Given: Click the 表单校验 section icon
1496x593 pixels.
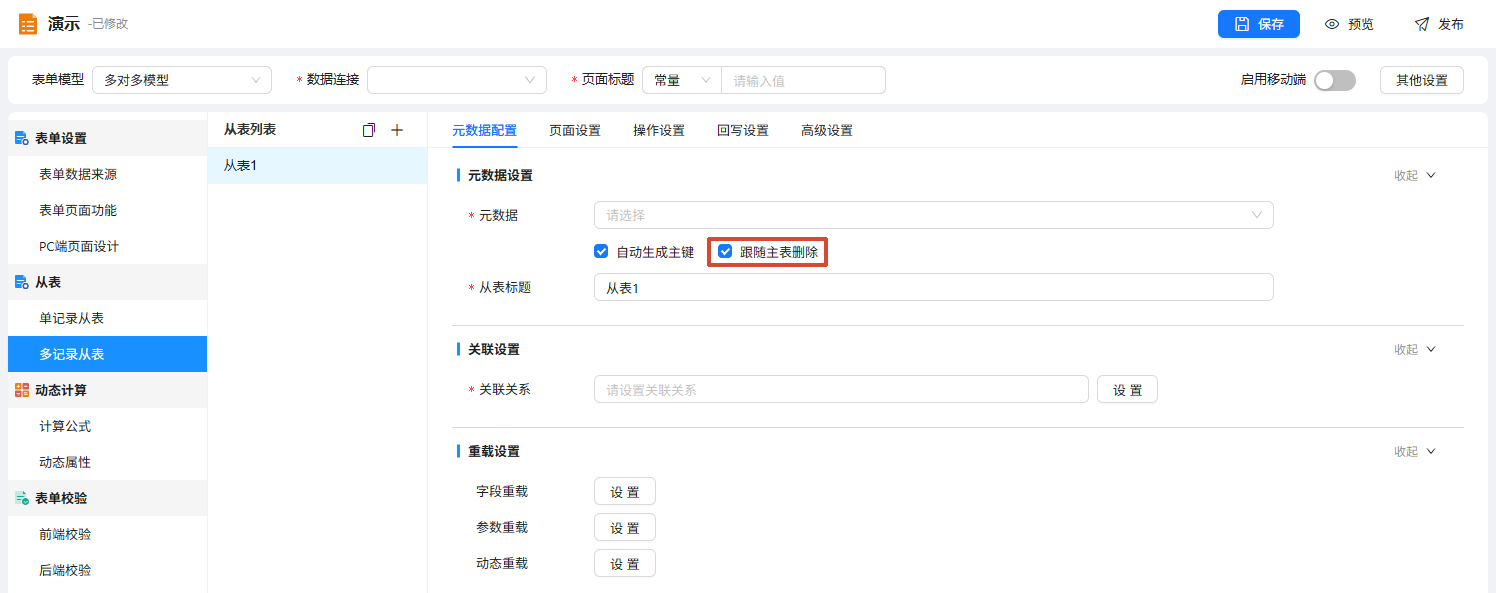Looking at the screenshot, I should pyautogui.click(x=22, y=498).
